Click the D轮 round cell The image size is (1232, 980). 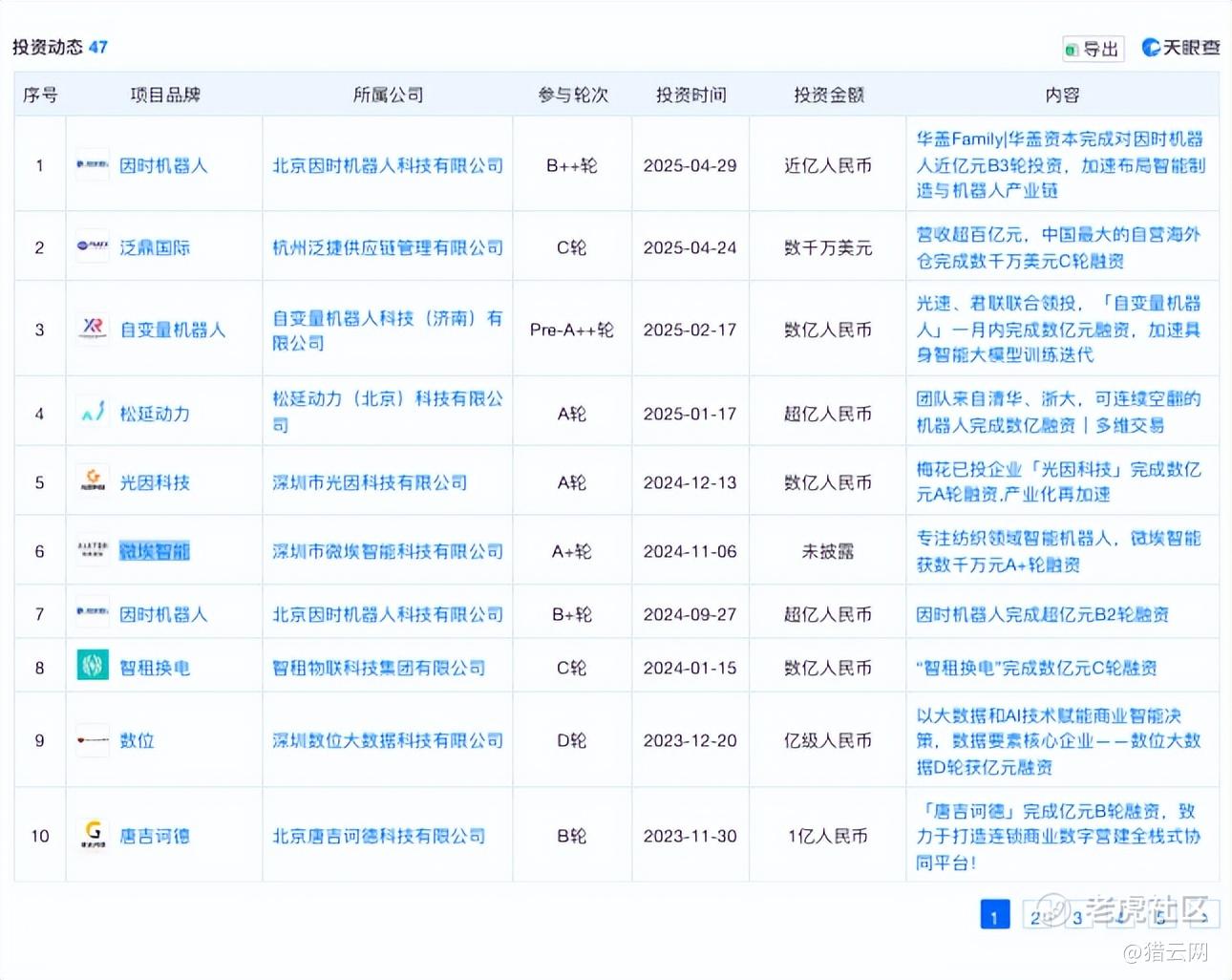coord(572,740)
